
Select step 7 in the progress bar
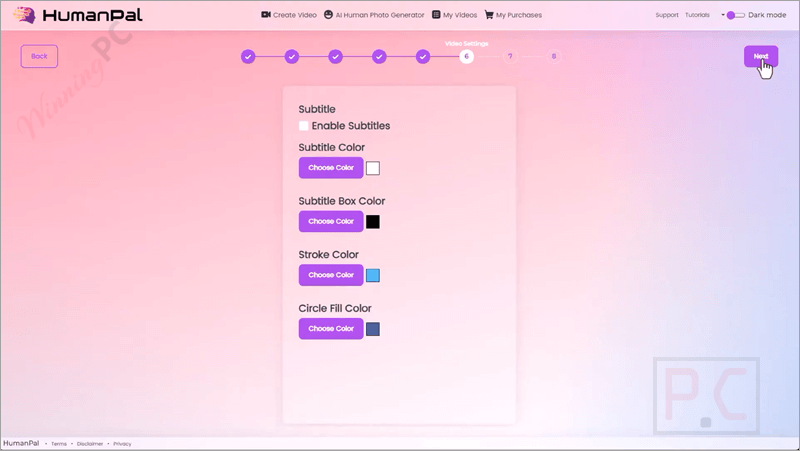[510, 57]
